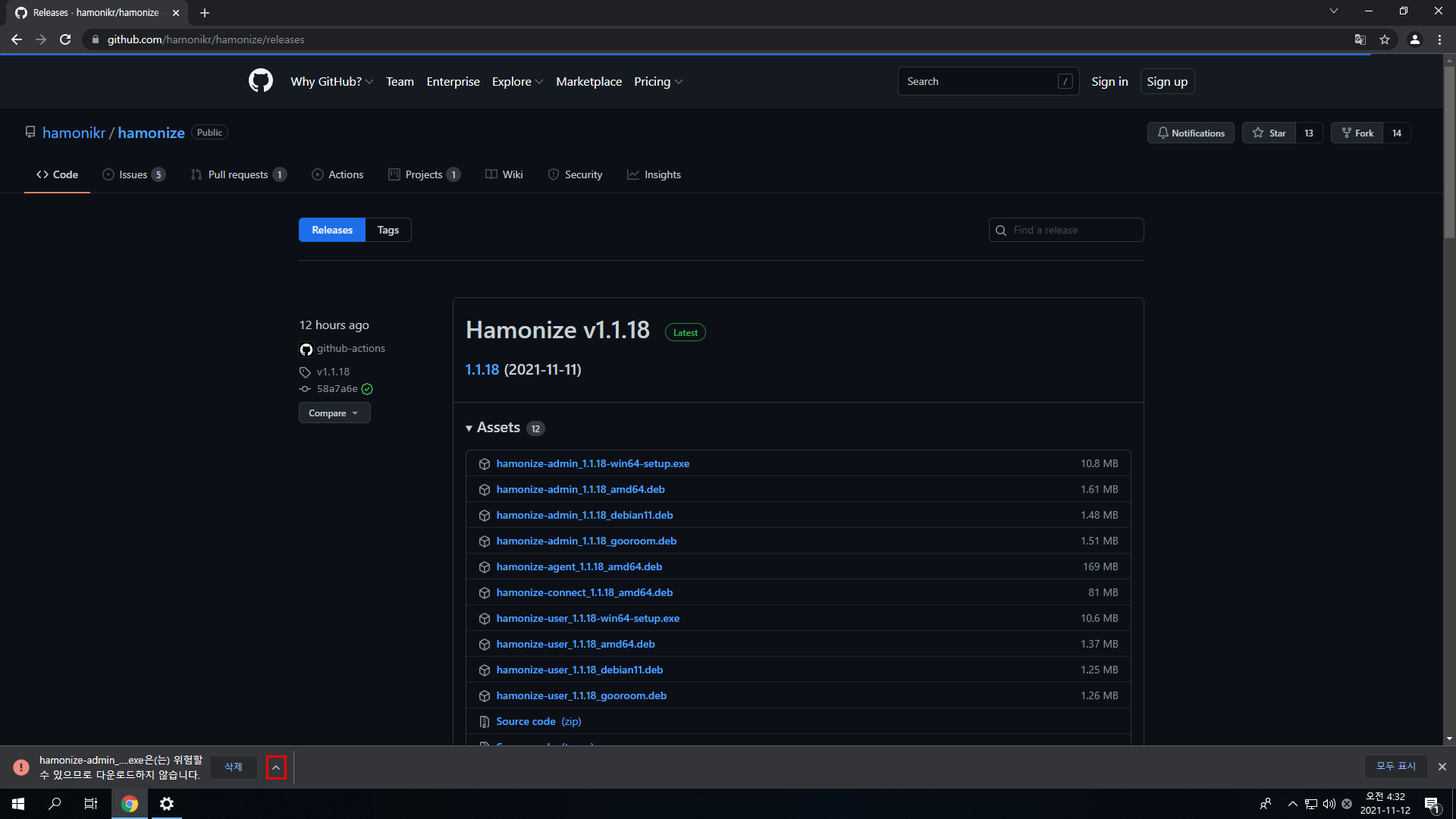Expand the Pricing menu
Viewport: 1456px width, 819px height.
(658, 81)
